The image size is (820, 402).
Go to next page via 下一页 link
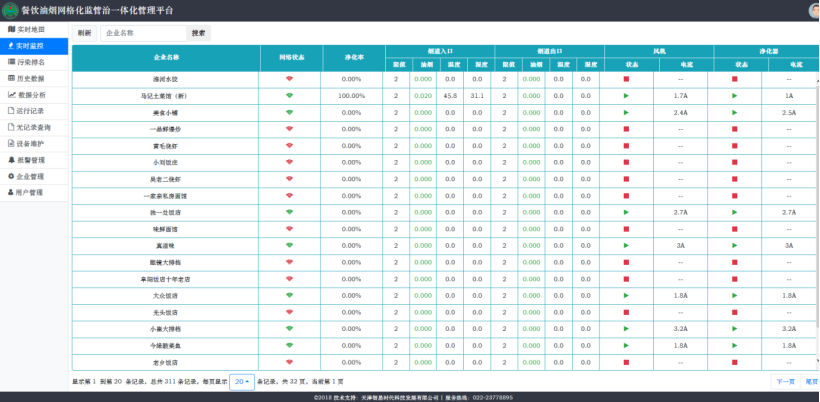tap(785, 381)
